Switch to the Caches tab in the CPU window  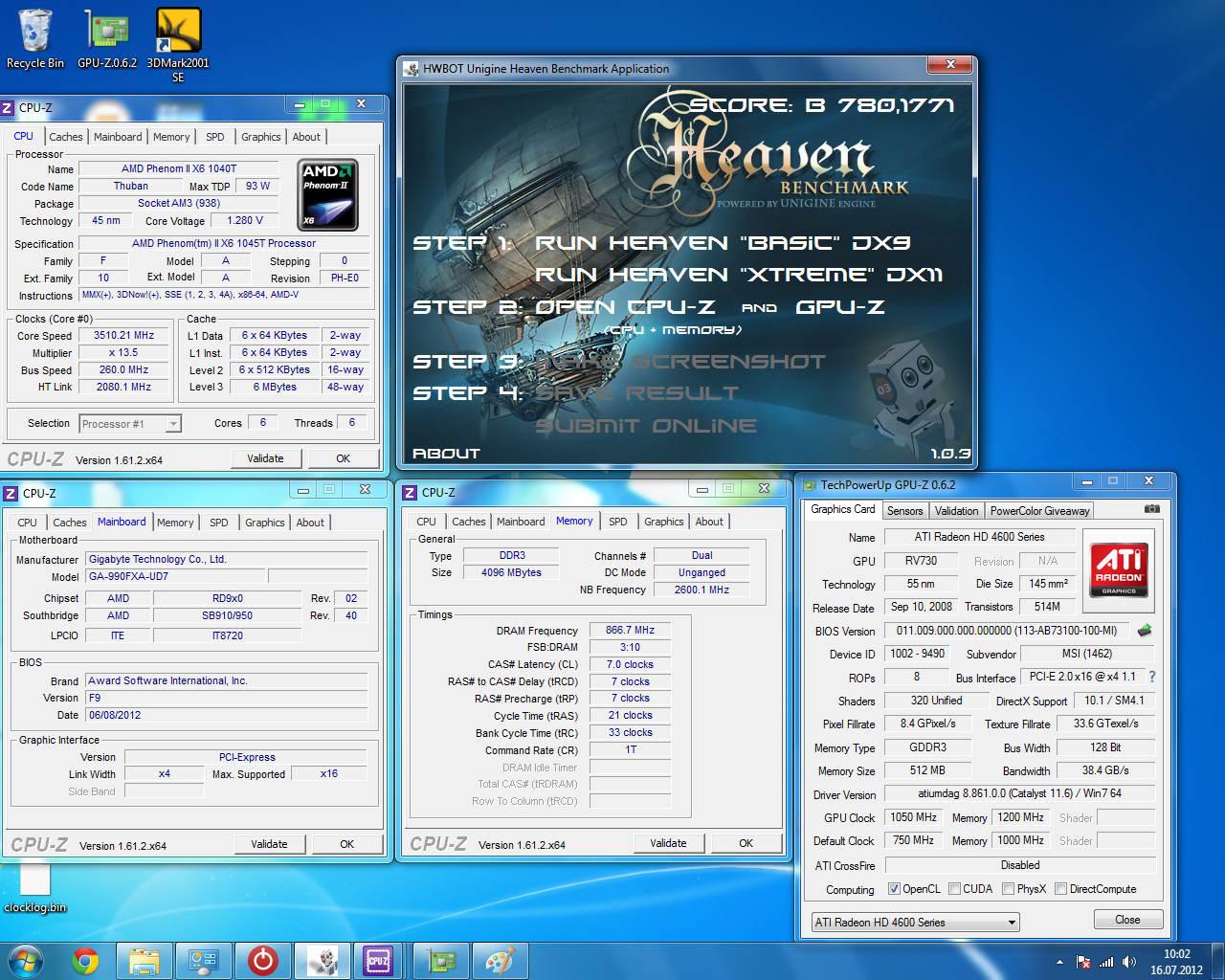(x=66, y=137)
